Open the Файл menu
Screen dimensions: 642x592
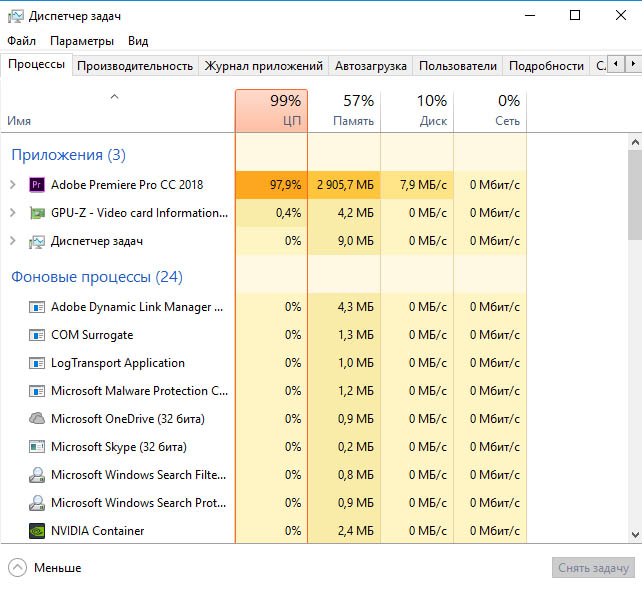[21, 41]
